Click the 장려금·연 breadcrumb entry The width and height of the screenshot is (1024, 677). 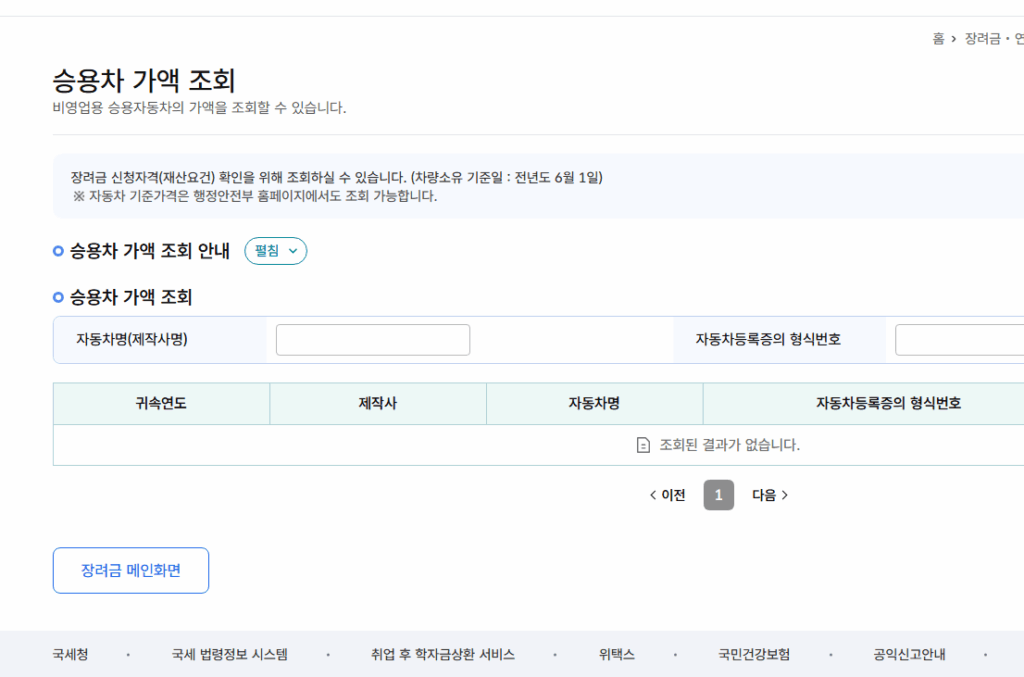(995, 34)
